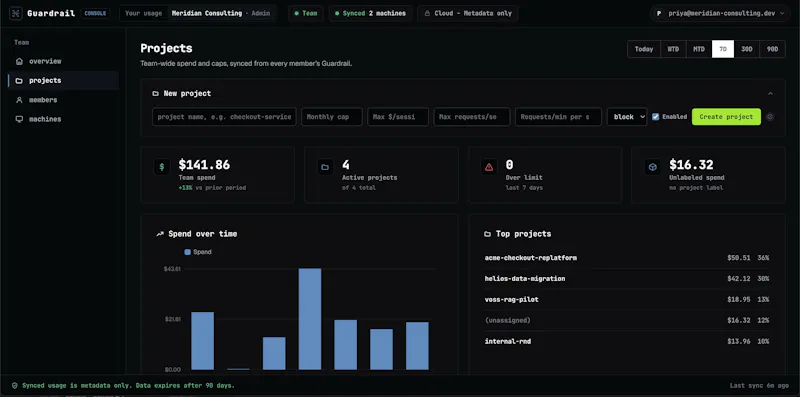Open the internal-rnd project row

pos(627,341)
